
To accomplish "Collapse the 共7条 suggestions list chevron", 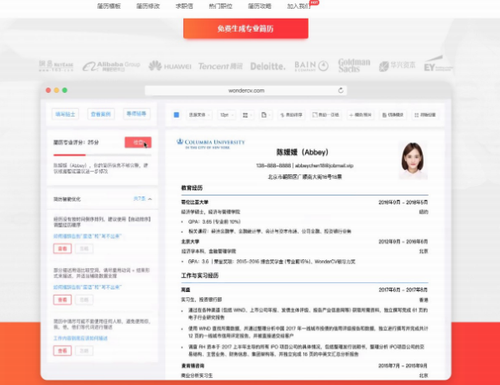I will [x=150, y=199].
